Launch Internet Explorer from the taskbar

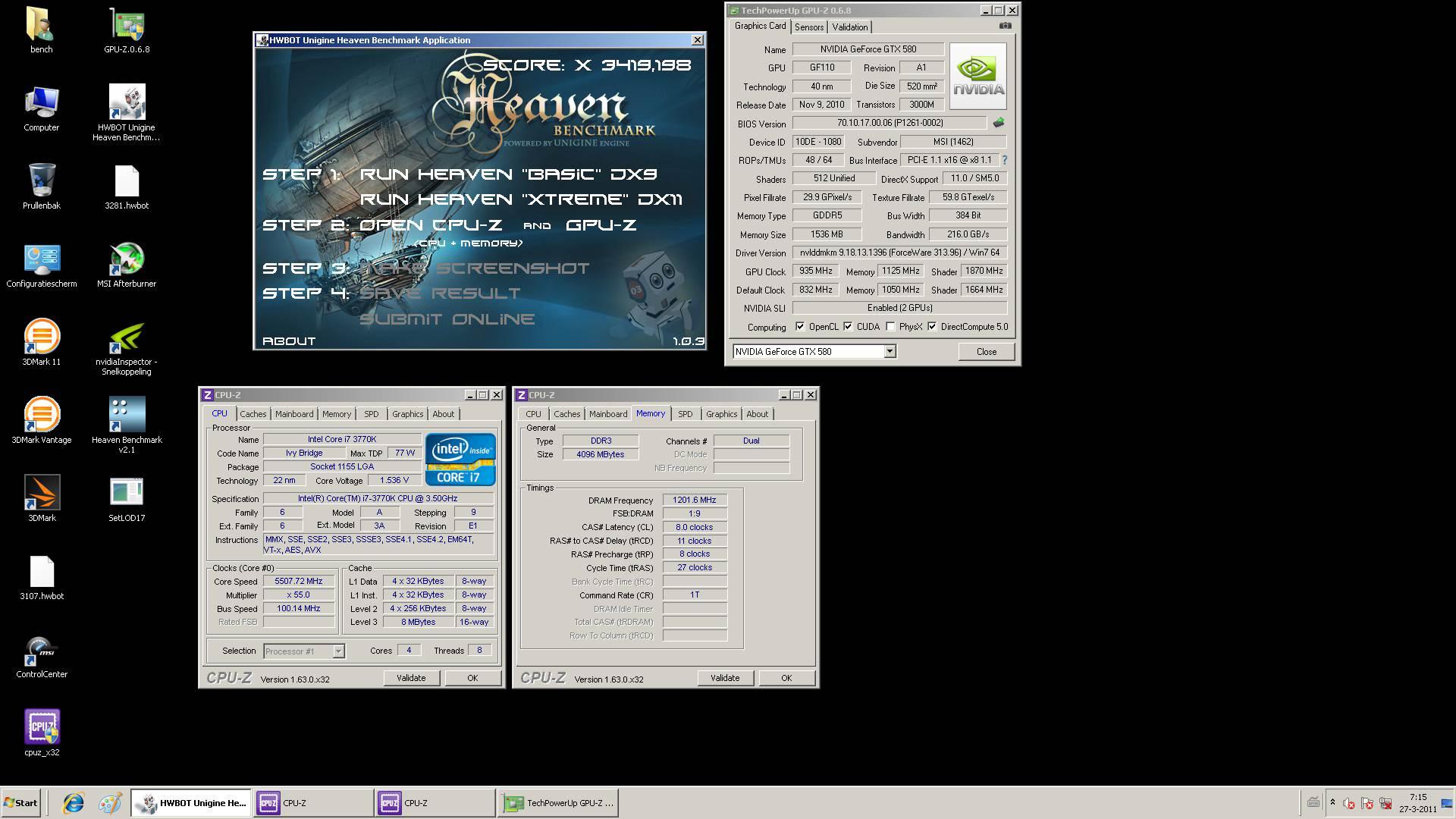tap(74, 803)
